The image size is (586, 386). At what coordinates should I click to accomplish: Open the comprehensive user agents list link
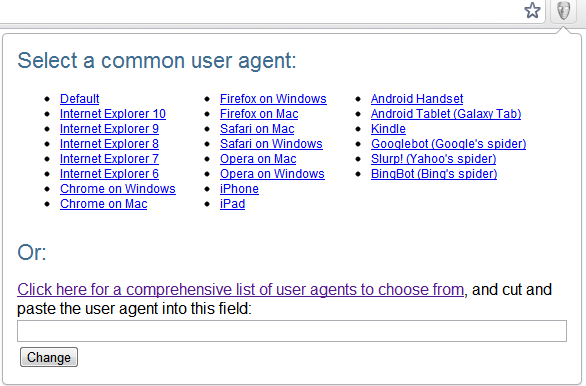[240, 290]
